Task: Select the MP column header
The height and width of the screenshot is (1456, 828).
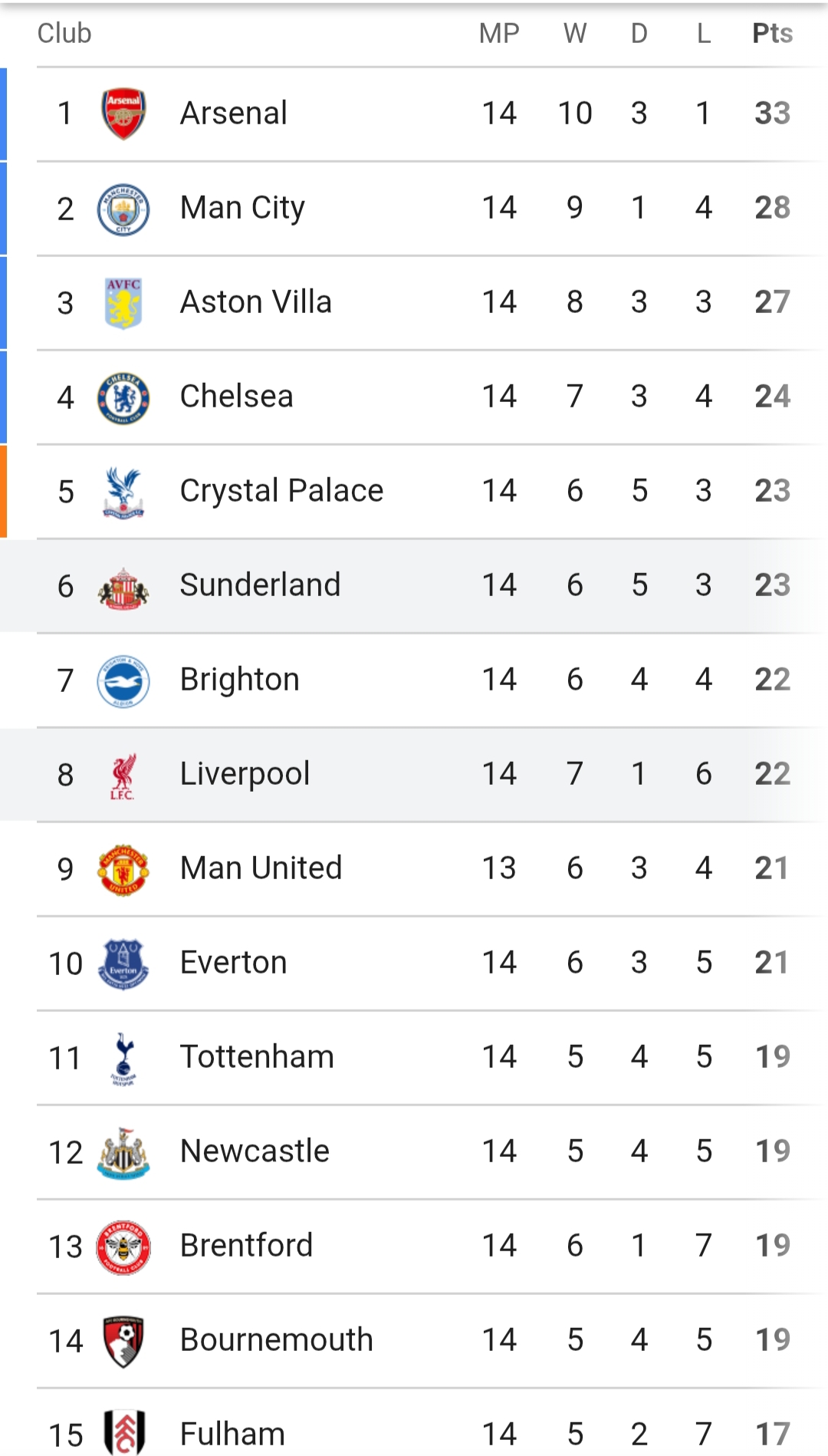Action: click(499, 33)
